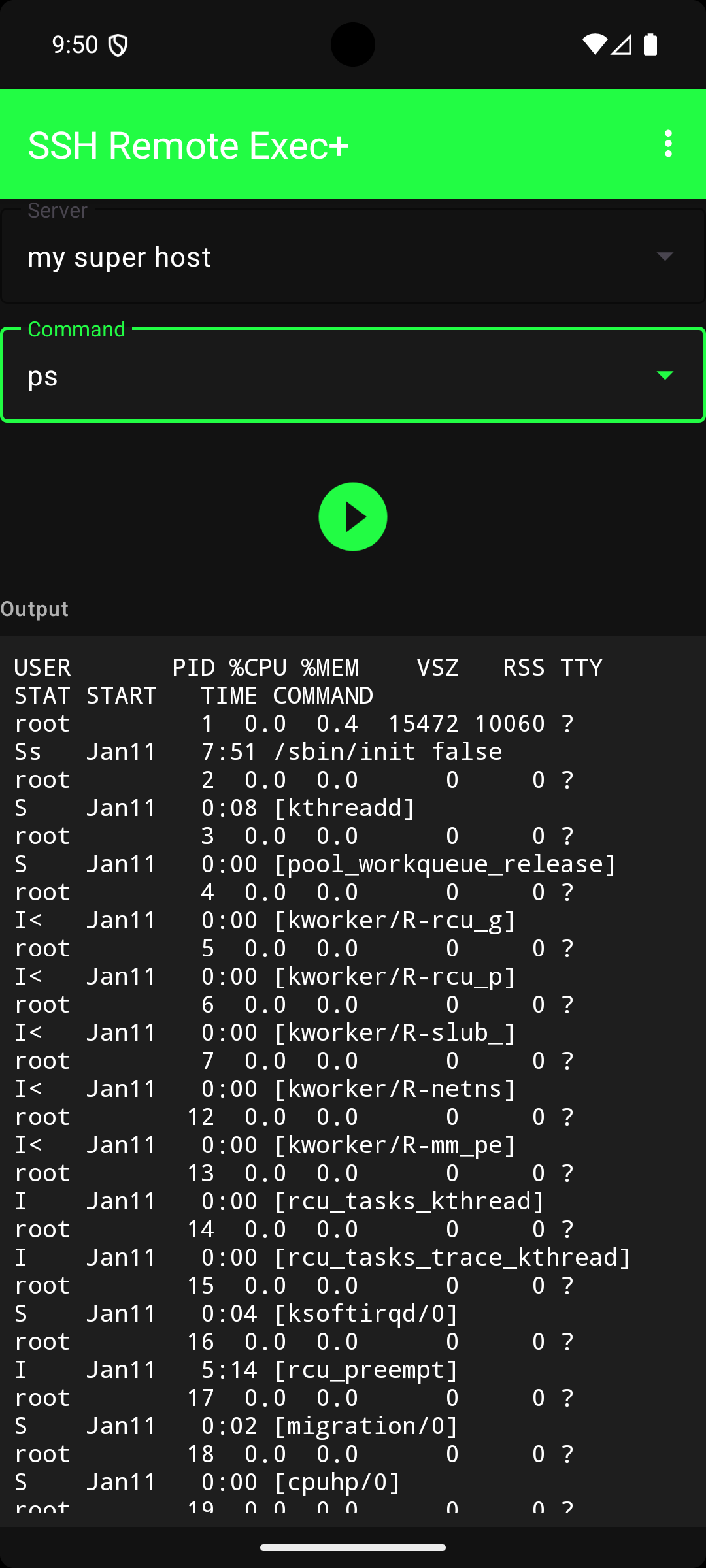The image size is (706, 1568).
Task: Tap the shield icon beside the clock
Action: tap(118, 45)
